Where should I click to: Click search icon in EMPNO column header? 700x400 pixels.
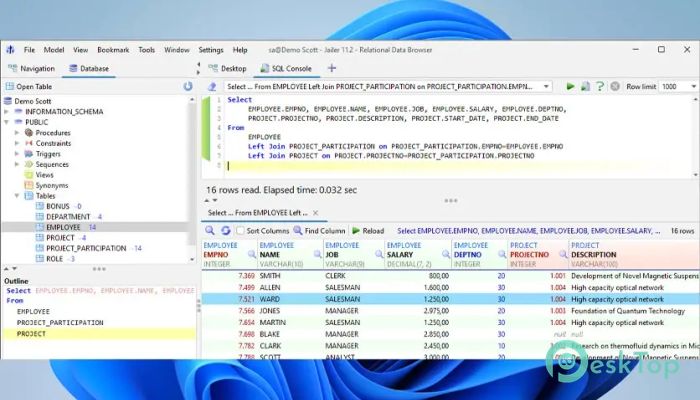pyautogui.click(x=252, y=254)
